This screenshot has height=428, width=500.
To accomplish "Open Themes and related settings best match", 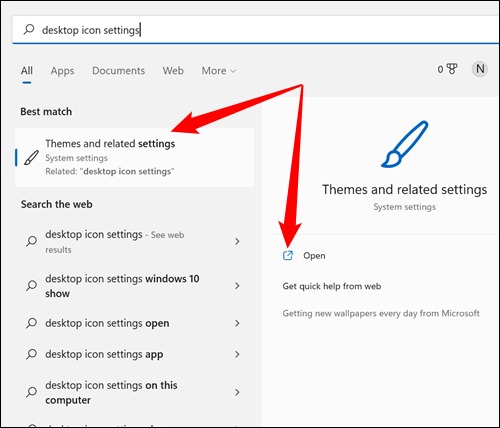I will pyautogui.click(x=135, y=157).
